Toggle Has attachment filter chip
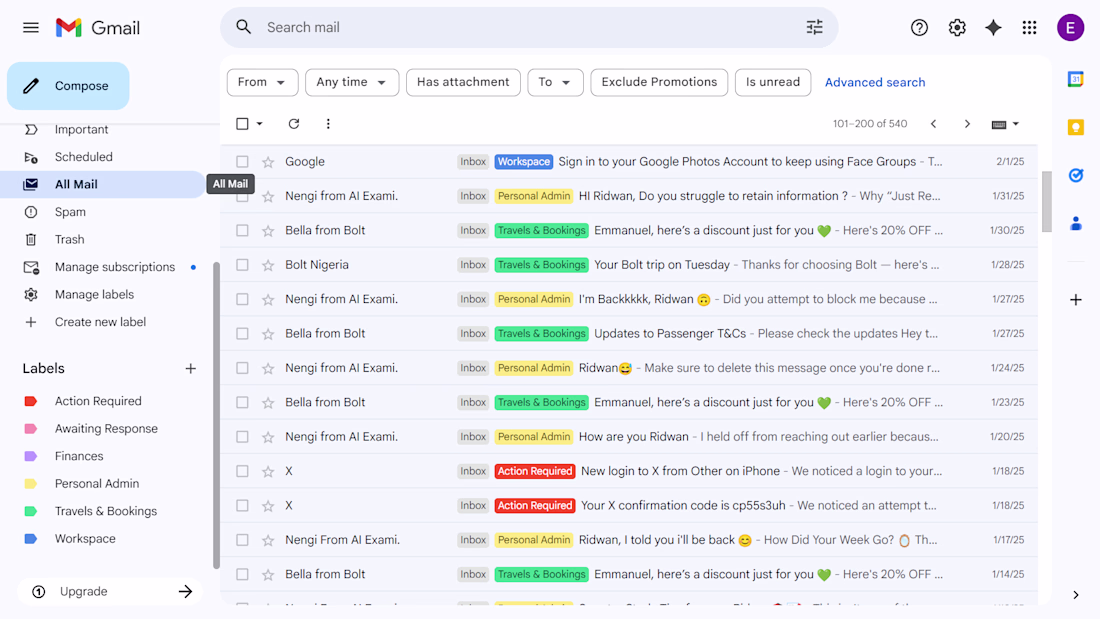Viewport: 1100px width, 619px height. 463,82
